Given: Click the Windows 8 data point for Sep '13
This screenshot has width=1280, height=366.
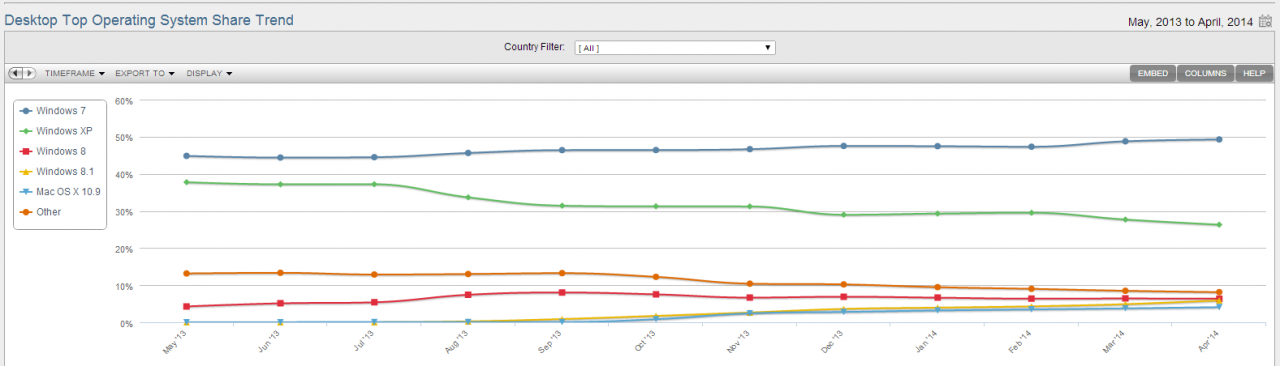Looking at the screenshot, I should tap(562, 292).
